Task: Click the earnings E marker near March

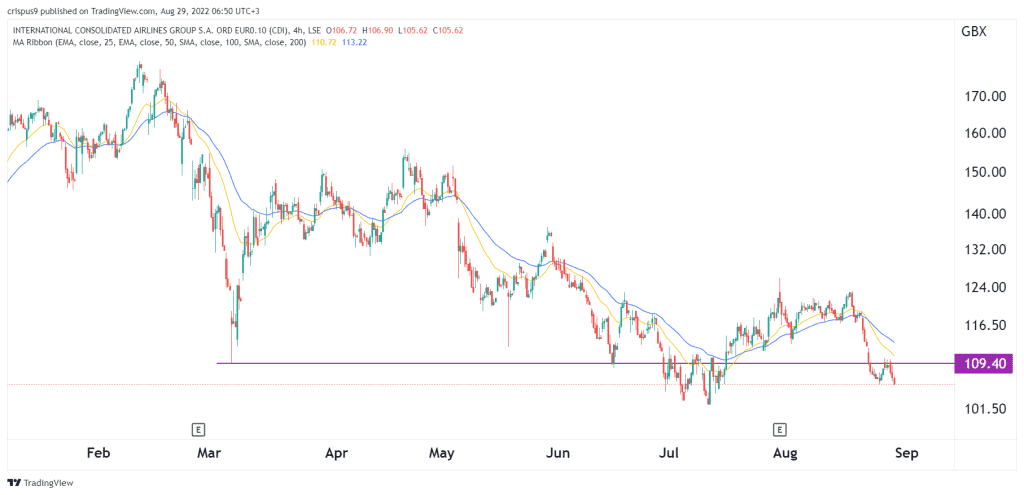Action: (x=199, y=429)
